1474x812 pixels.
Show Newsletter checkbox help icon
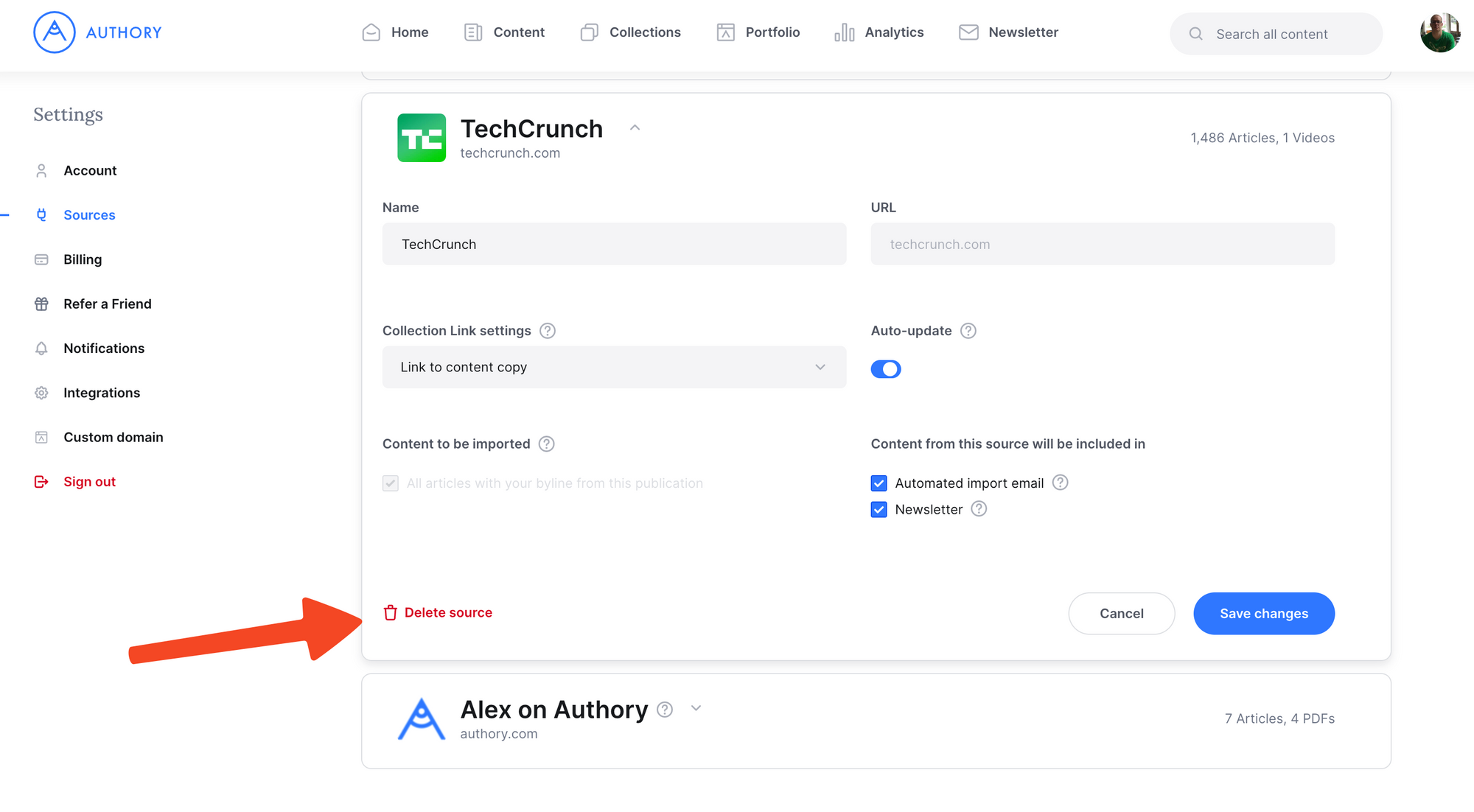[x=979, y=509]
